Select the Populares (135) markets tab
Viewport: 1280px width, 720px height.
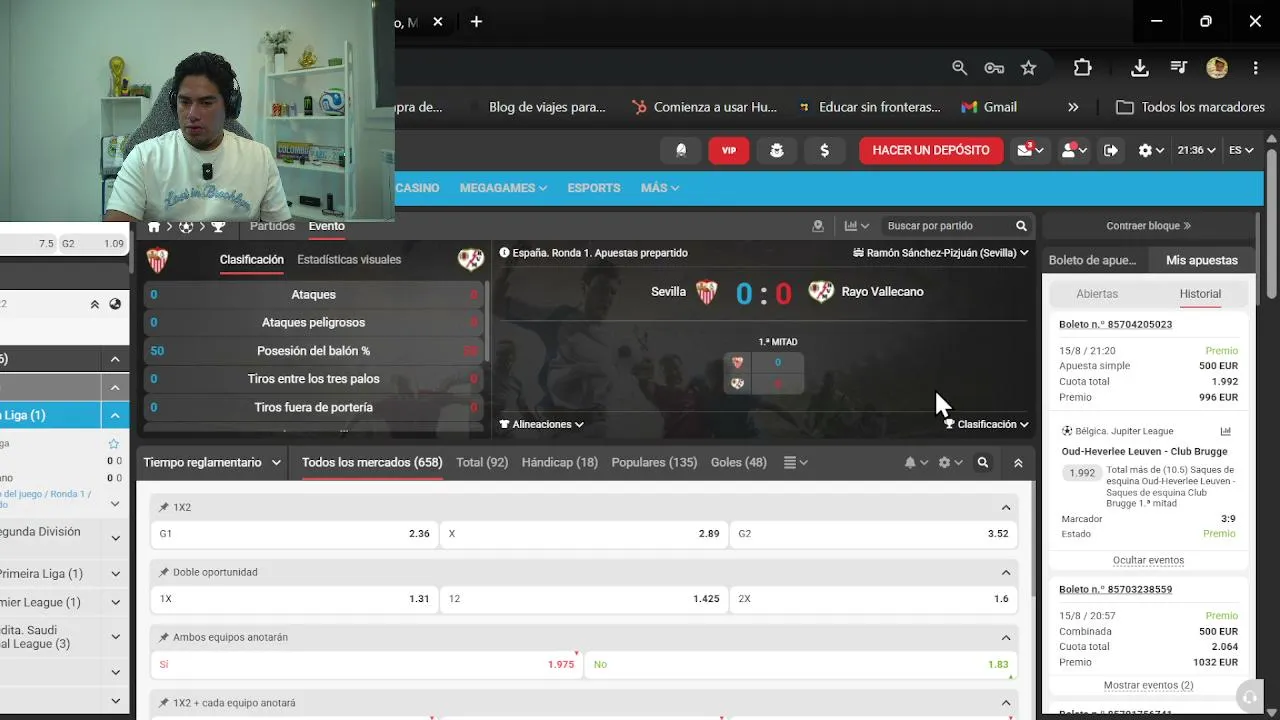654,462
